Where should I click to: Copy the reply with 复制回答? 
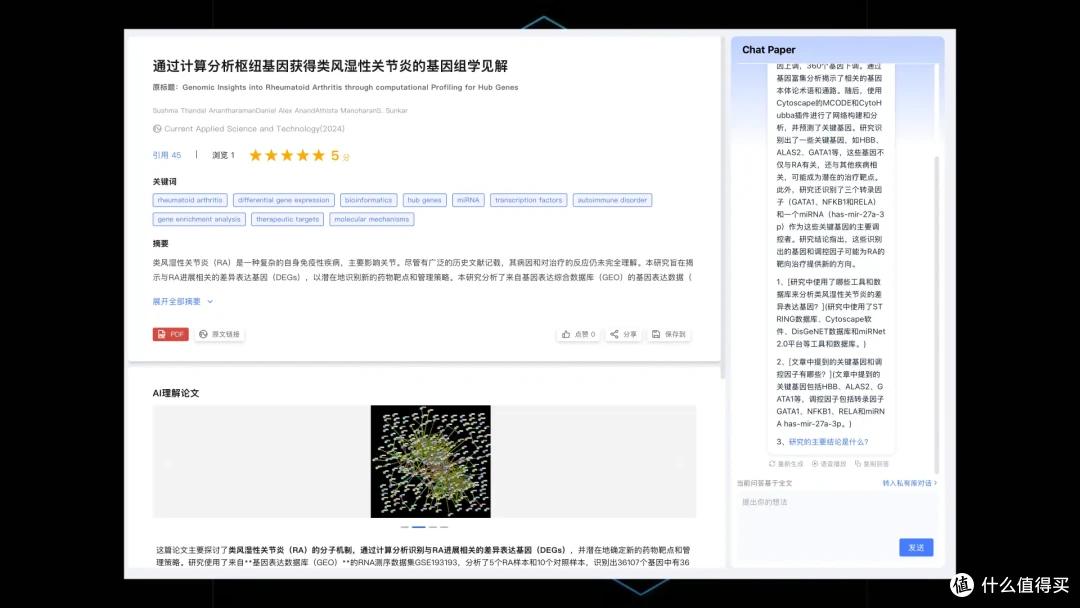[872, 464]
